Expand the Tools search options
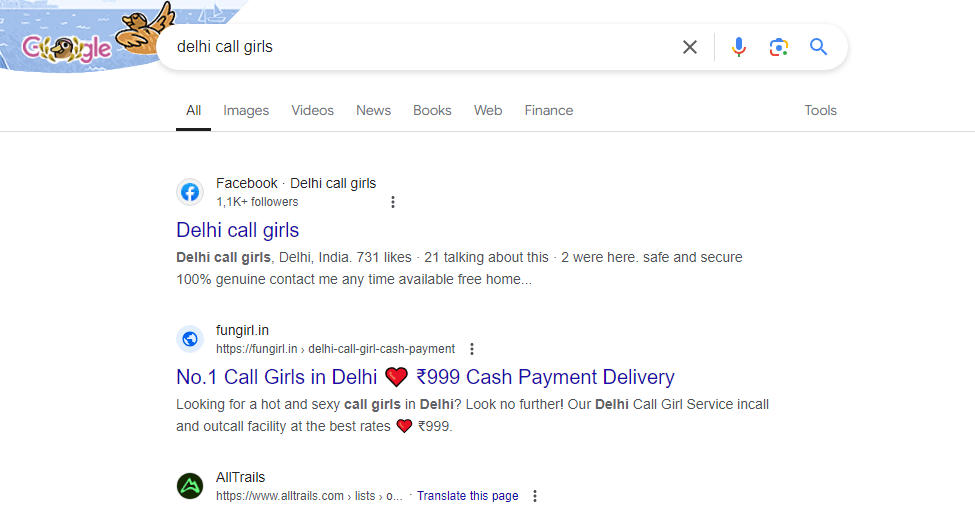This screenshot has width=975, height=512. tap(820, 110)
